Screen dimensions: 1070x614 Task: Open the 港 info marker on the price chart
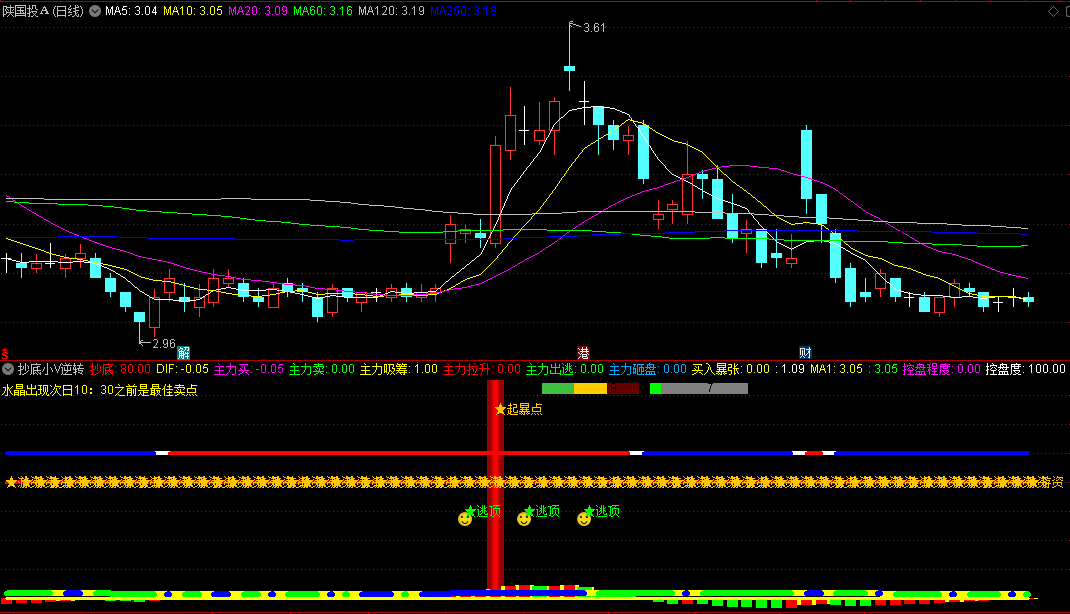click(583, 353)
